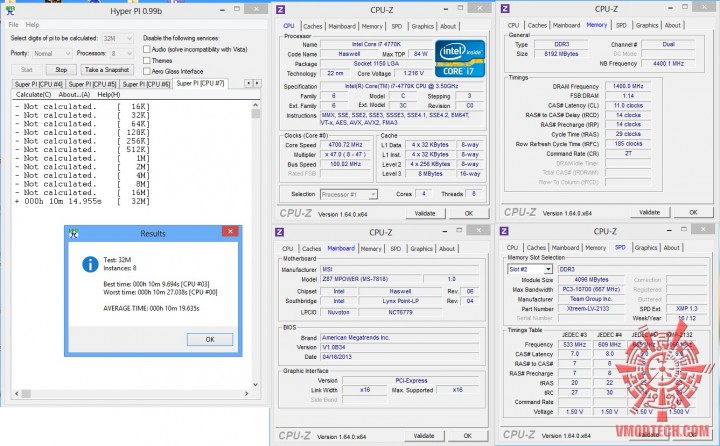Viewport: 720px width, 446px height.
Task: Click the Z87 MPOWER (MS-7818) model field
Action: point(370,279)
